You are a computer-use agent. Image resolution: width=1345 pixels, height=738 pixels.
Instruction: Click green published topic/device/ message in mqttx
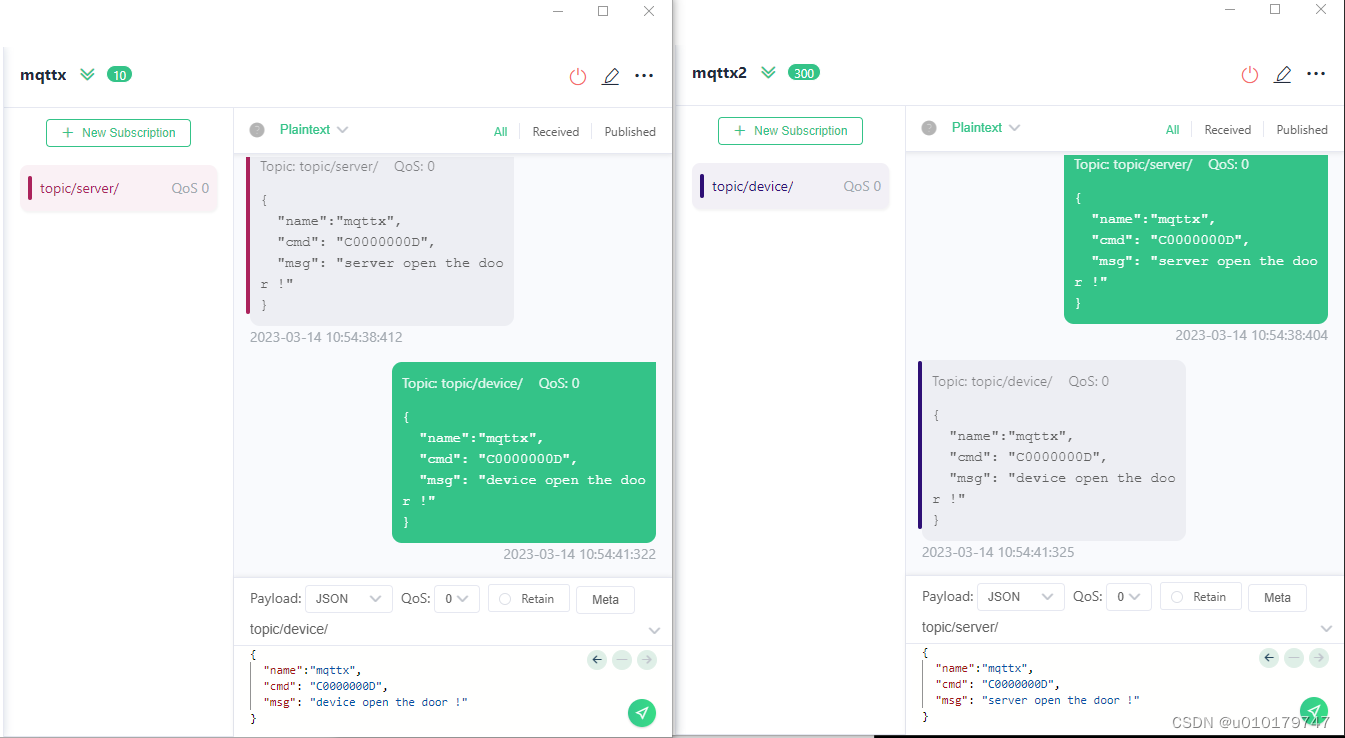[x=524, y=452]
